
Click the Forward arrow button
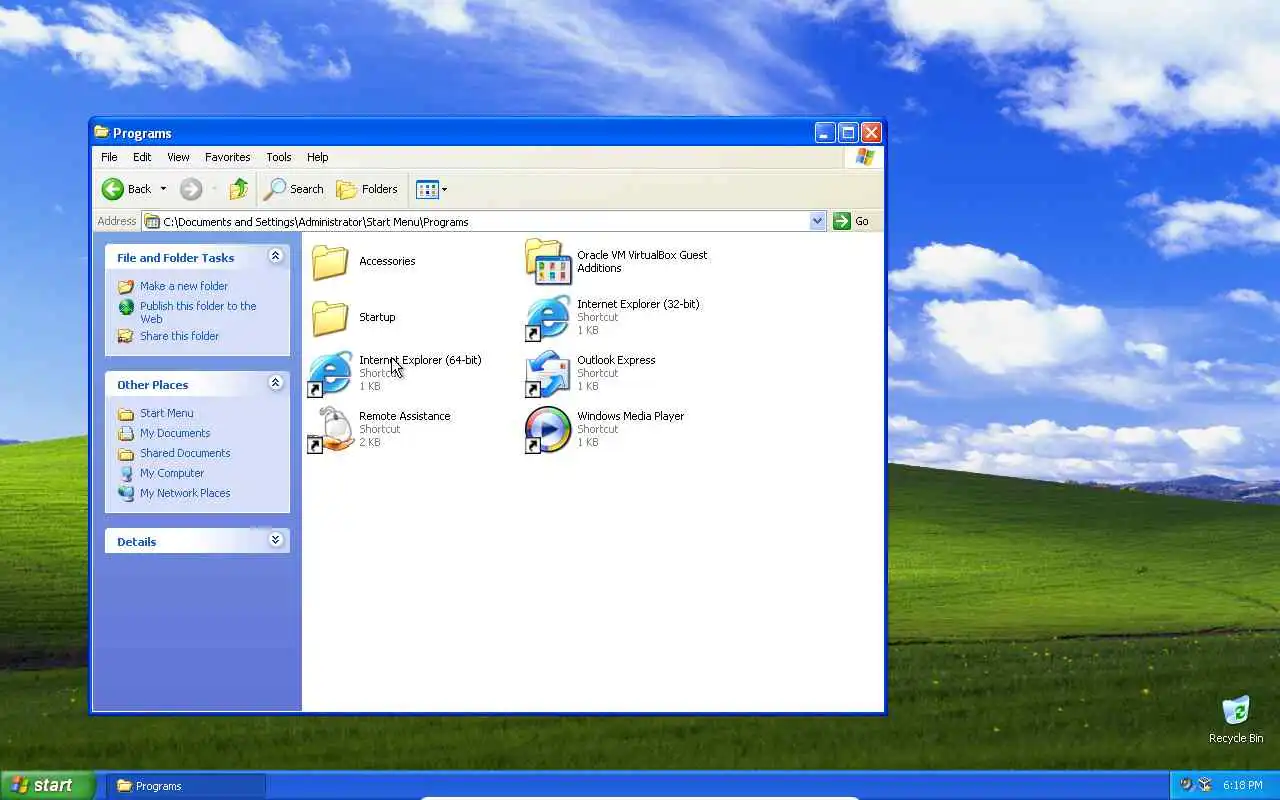(191, 189)
